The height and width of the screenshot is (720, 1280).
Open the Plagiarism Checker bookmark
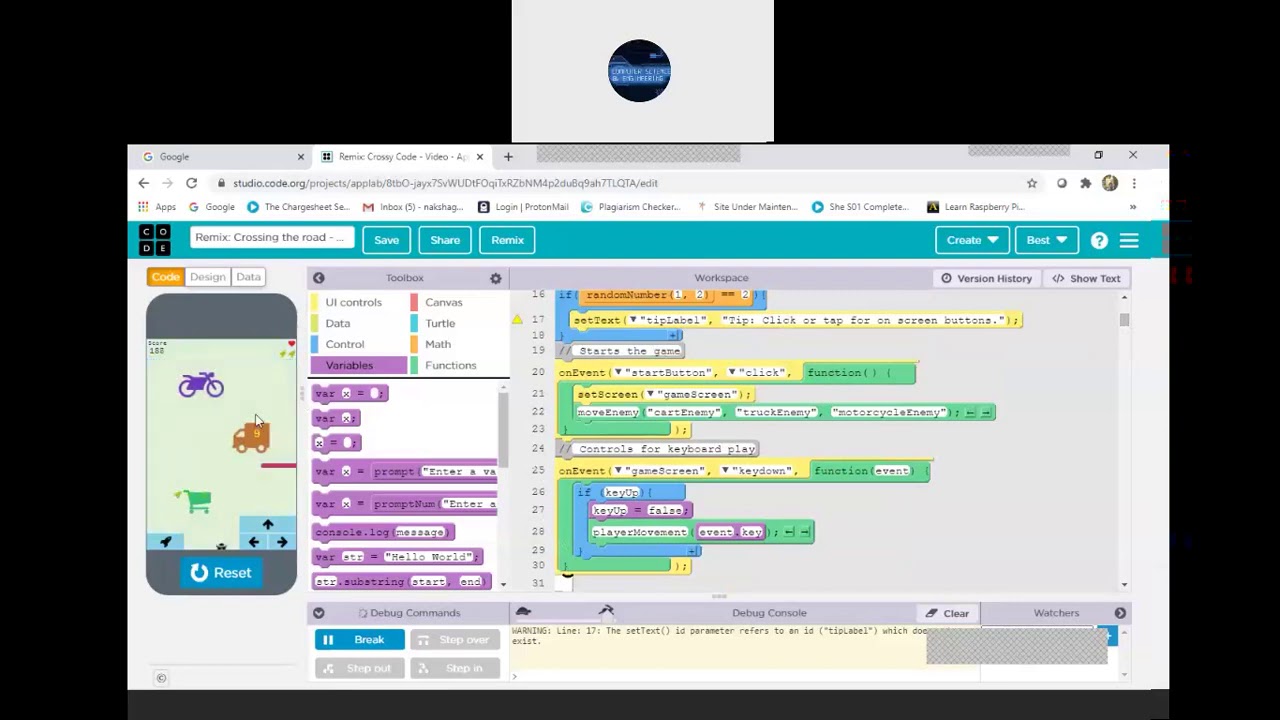(630, 207)
